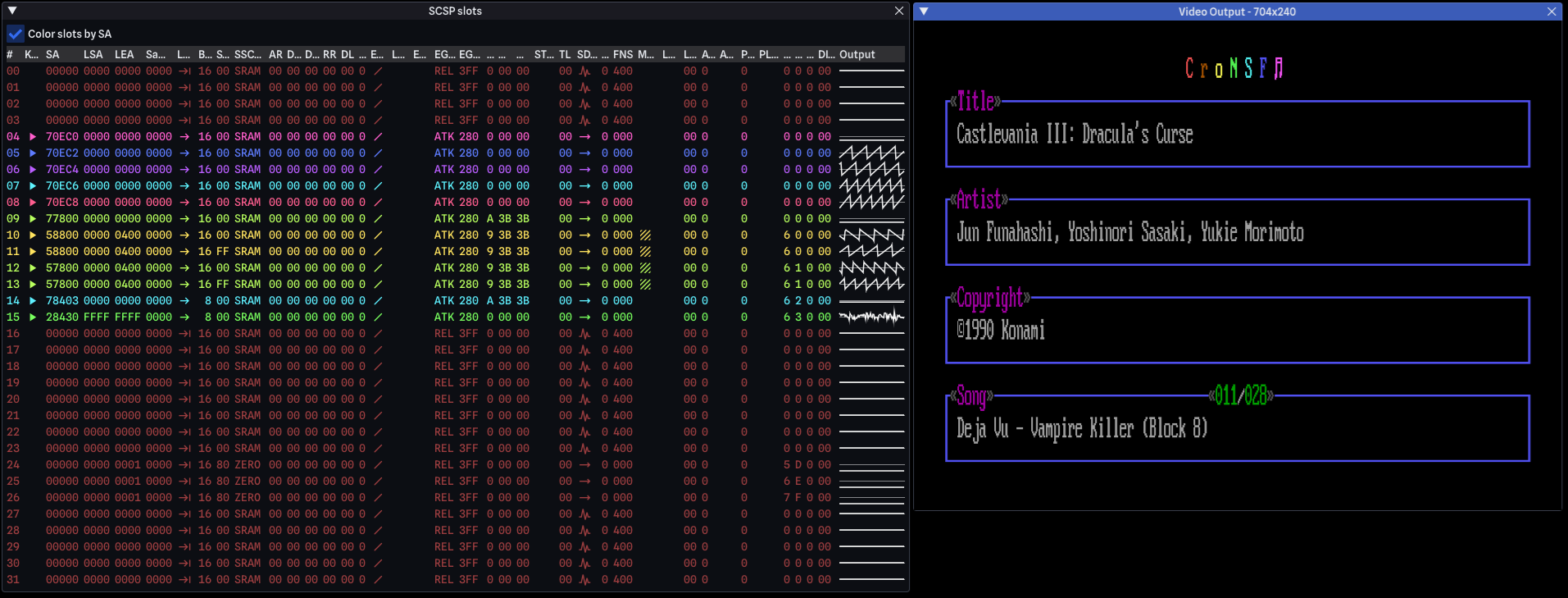Viewport: 1568px width, 598px height.
Task: Click the LEA column header
Action: coord(125,55)
